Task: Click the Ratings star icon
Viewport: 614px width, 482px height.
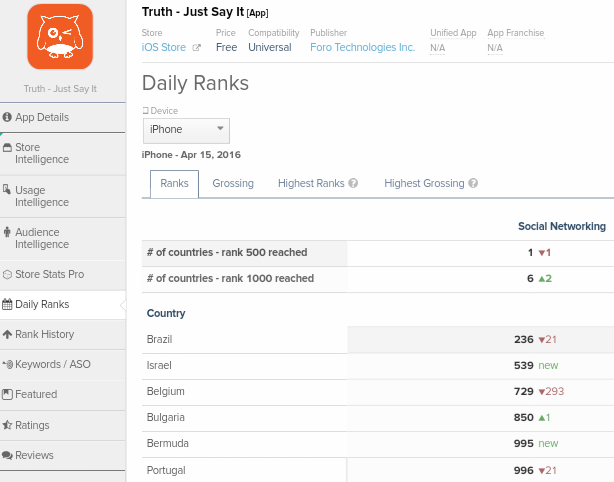Action: click(7, 425)
